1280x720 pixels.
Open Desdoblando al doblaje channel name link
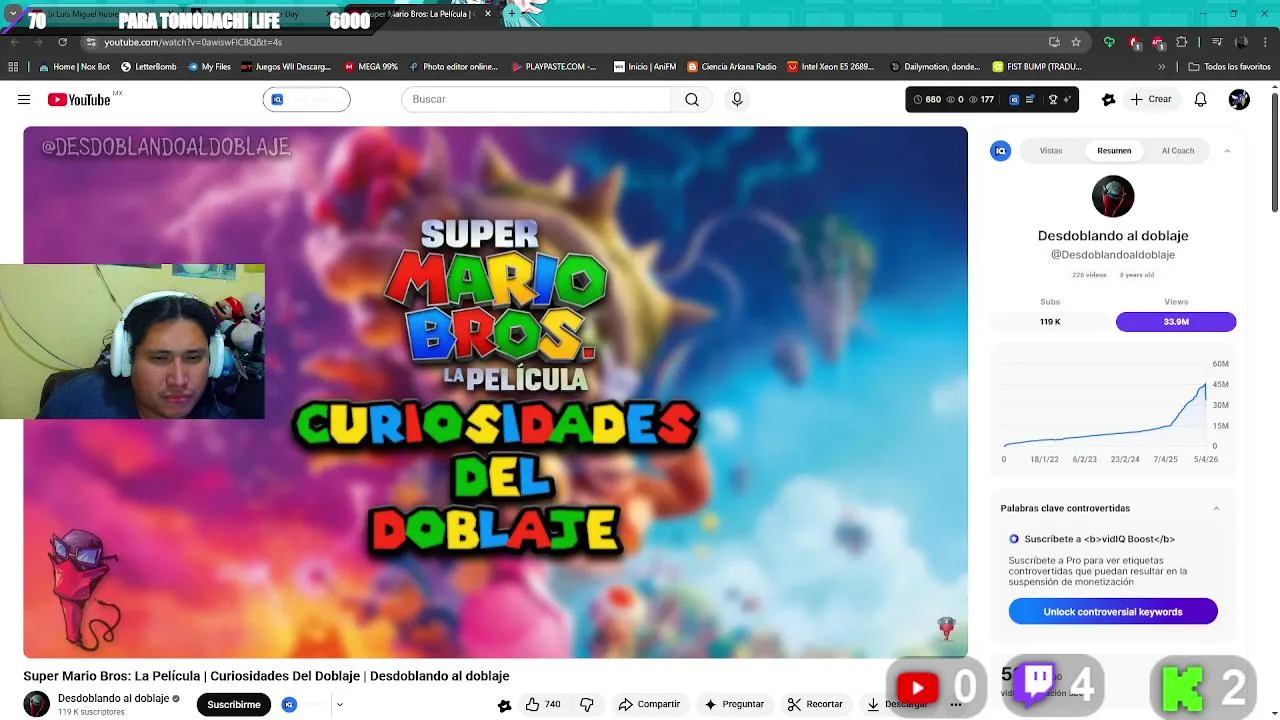coord(113,698)
